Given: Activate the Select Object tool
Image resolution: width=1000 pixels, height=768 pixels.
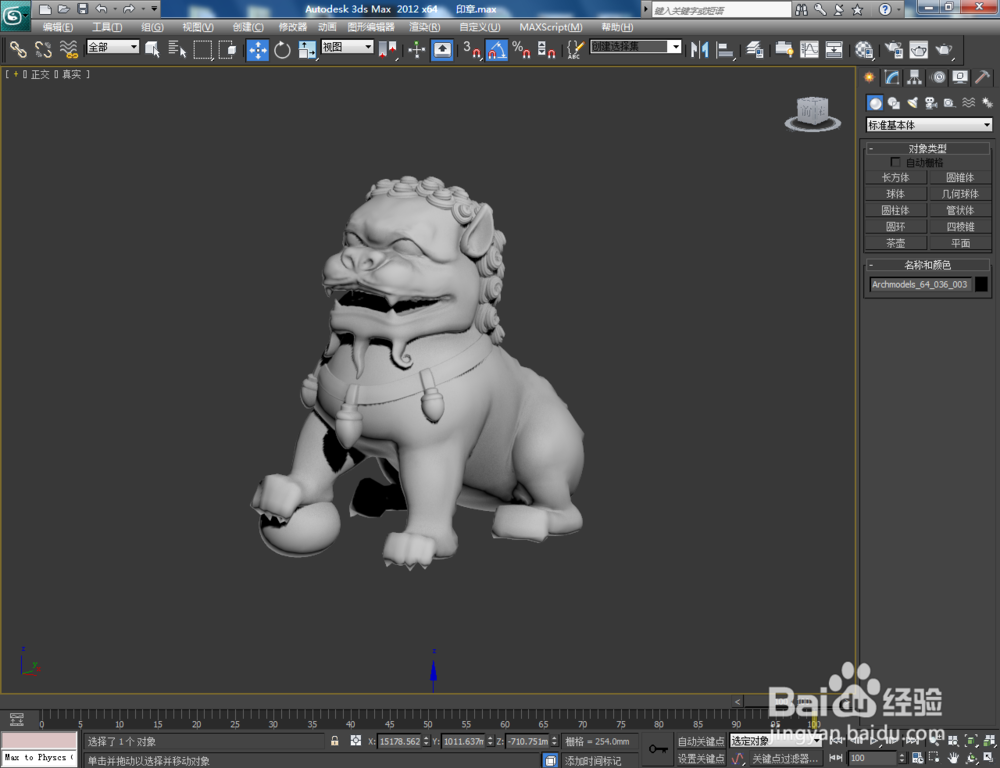Looking at the screenshot, I should [152, 50].
